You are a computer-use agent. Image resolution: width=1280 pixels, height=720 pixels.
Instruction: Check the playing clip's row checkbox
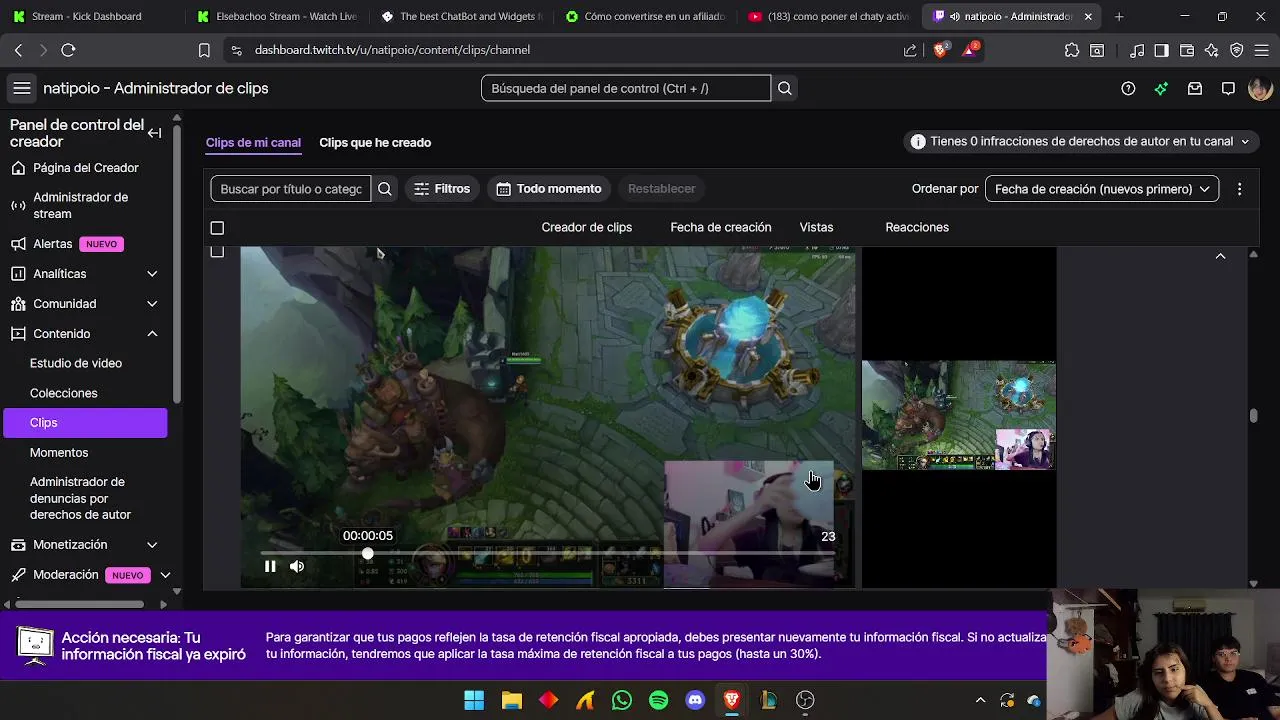pyautogui.click(x=217, y=252)
